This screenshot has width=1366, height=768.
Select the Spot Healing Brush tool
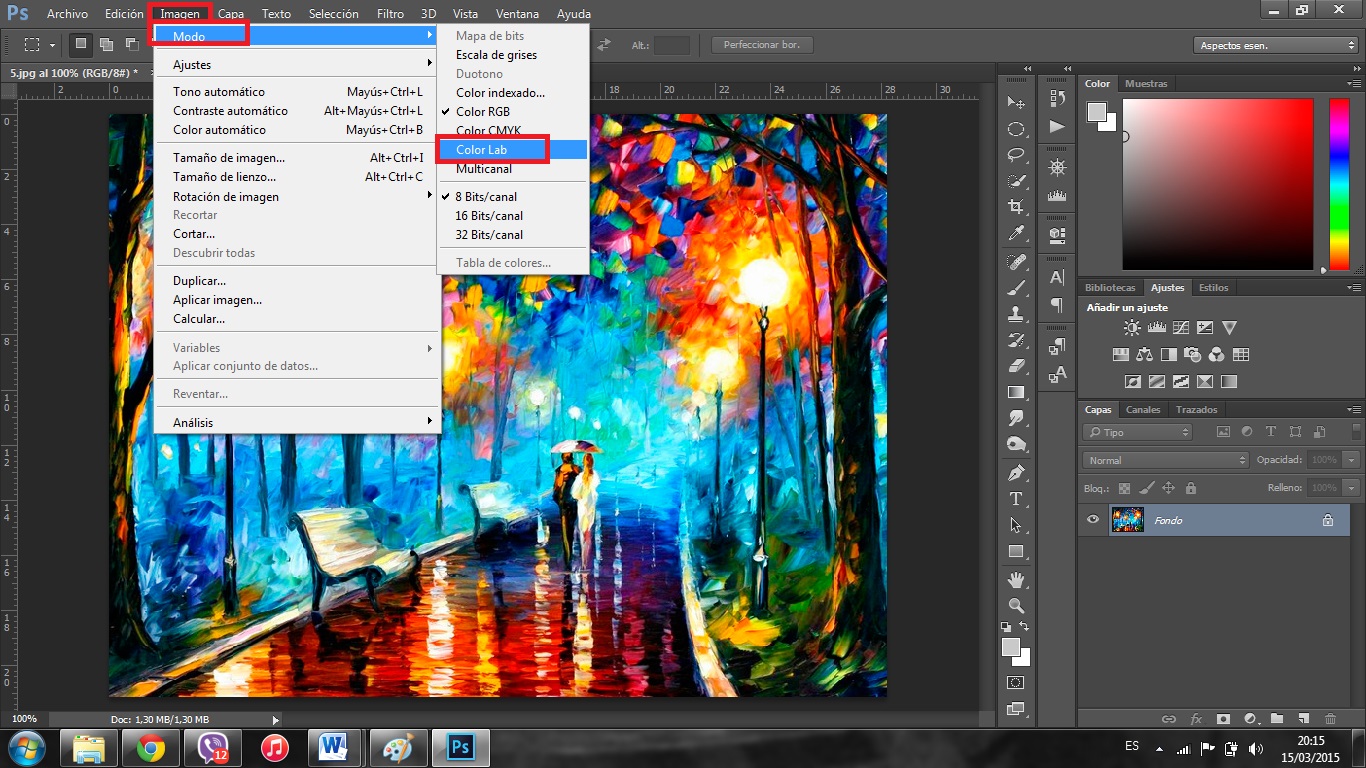click(x=1016, y=262)
